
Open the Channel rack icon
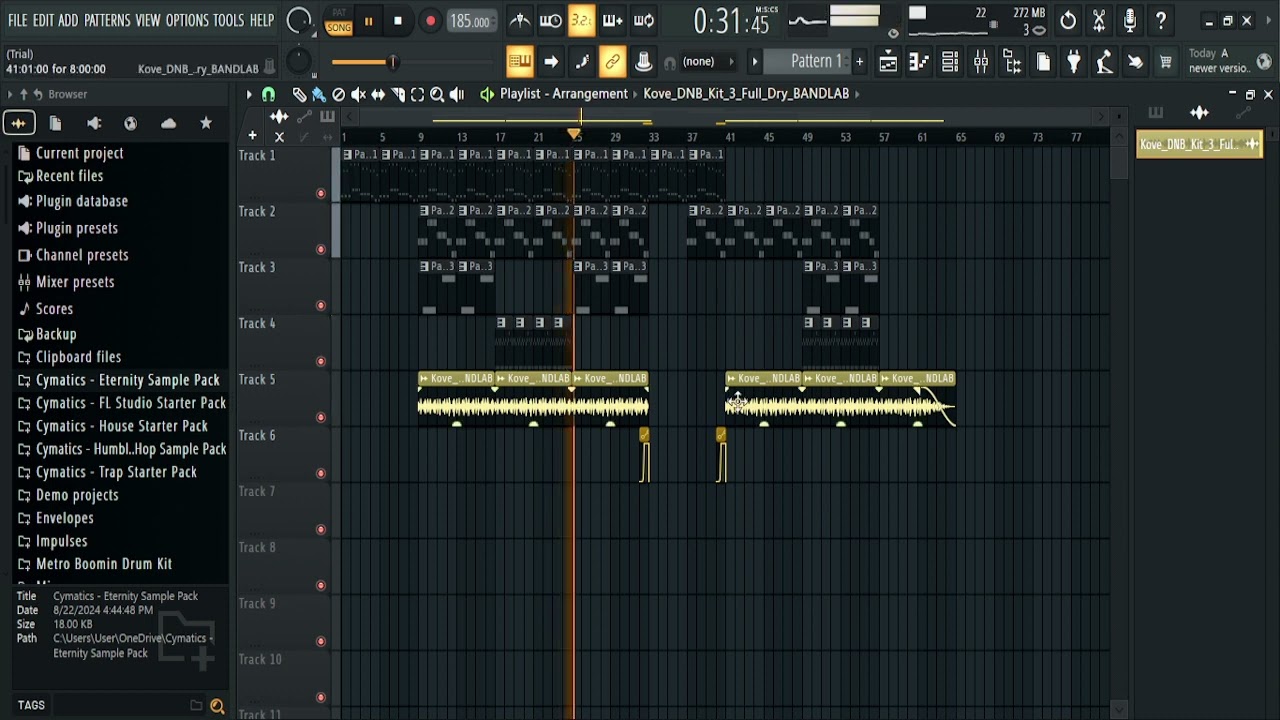(950, 63)
